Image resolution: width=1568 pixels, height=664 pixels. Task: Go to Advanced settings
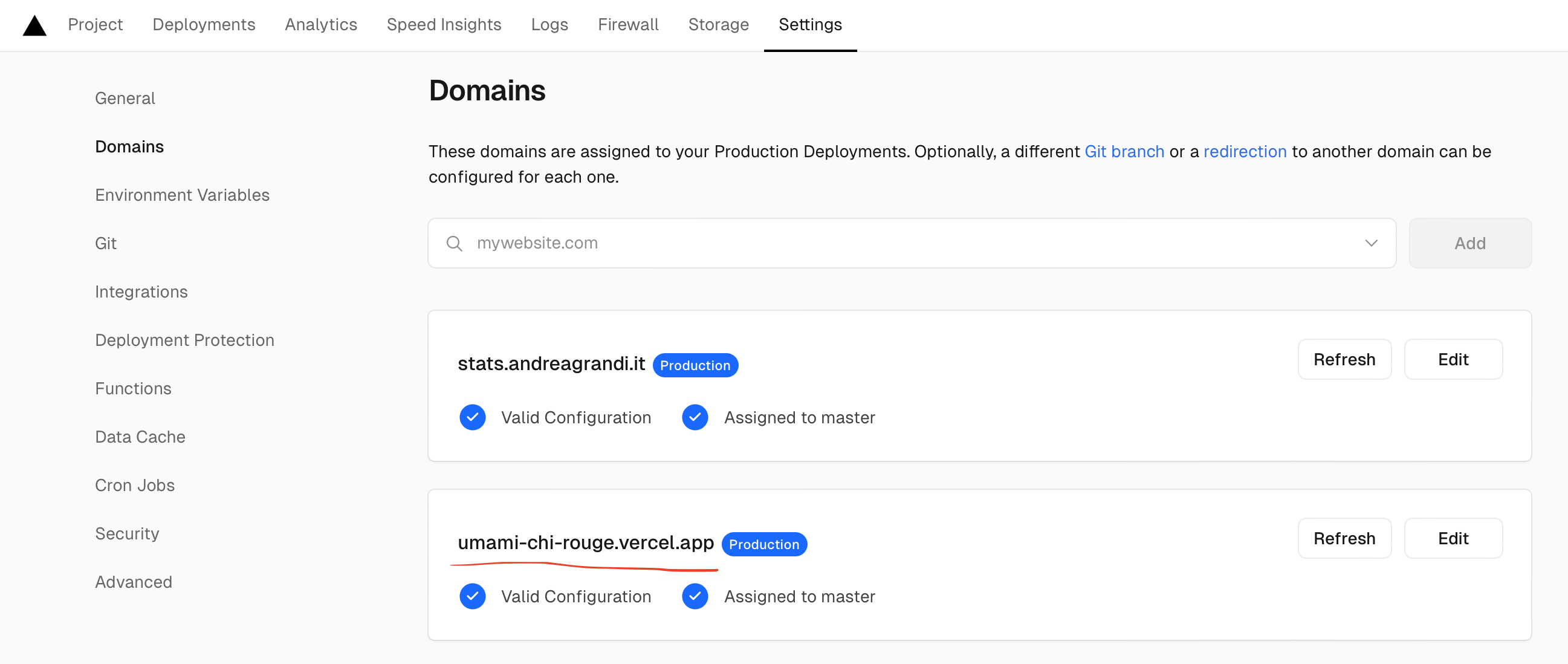(x=134, y=582)
